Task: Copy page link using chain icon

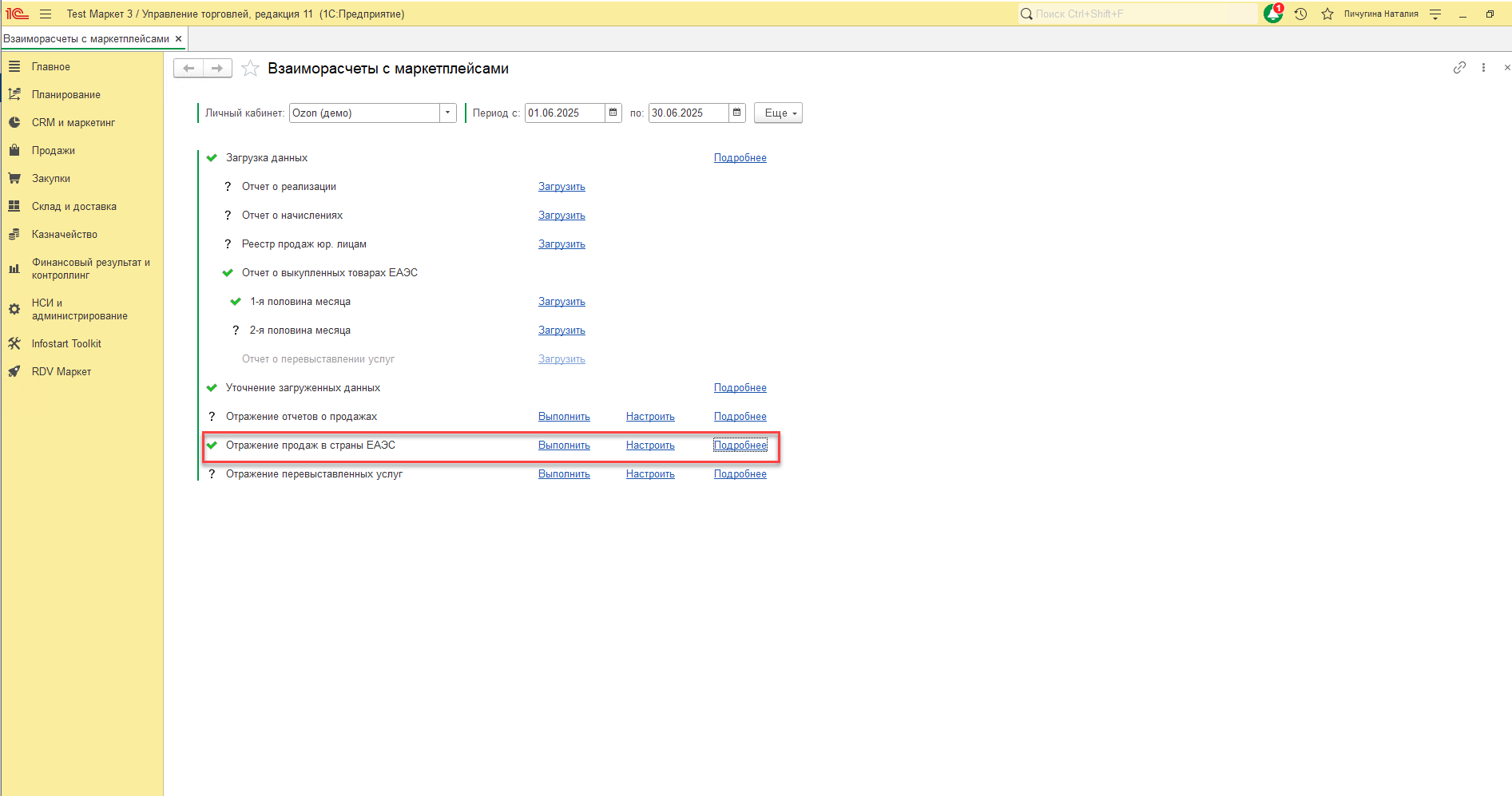Action: [x=1459, y=68]
